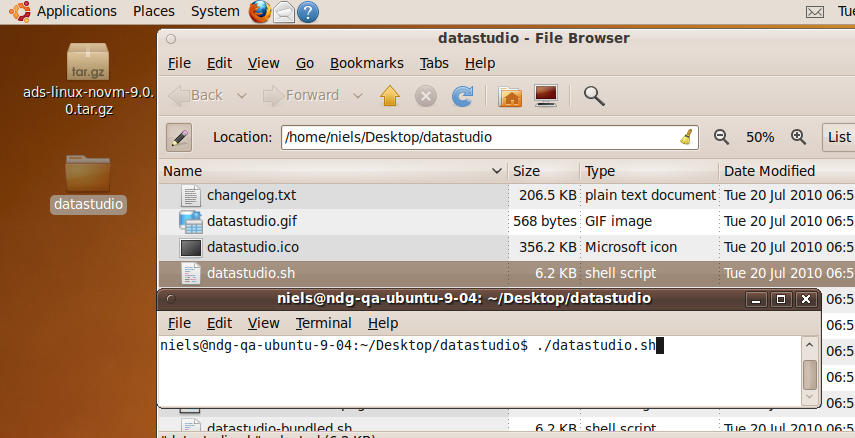855x438 pixels.
Task: Open the Forward history dropdown arrow
Action: [x=358, y=96]
